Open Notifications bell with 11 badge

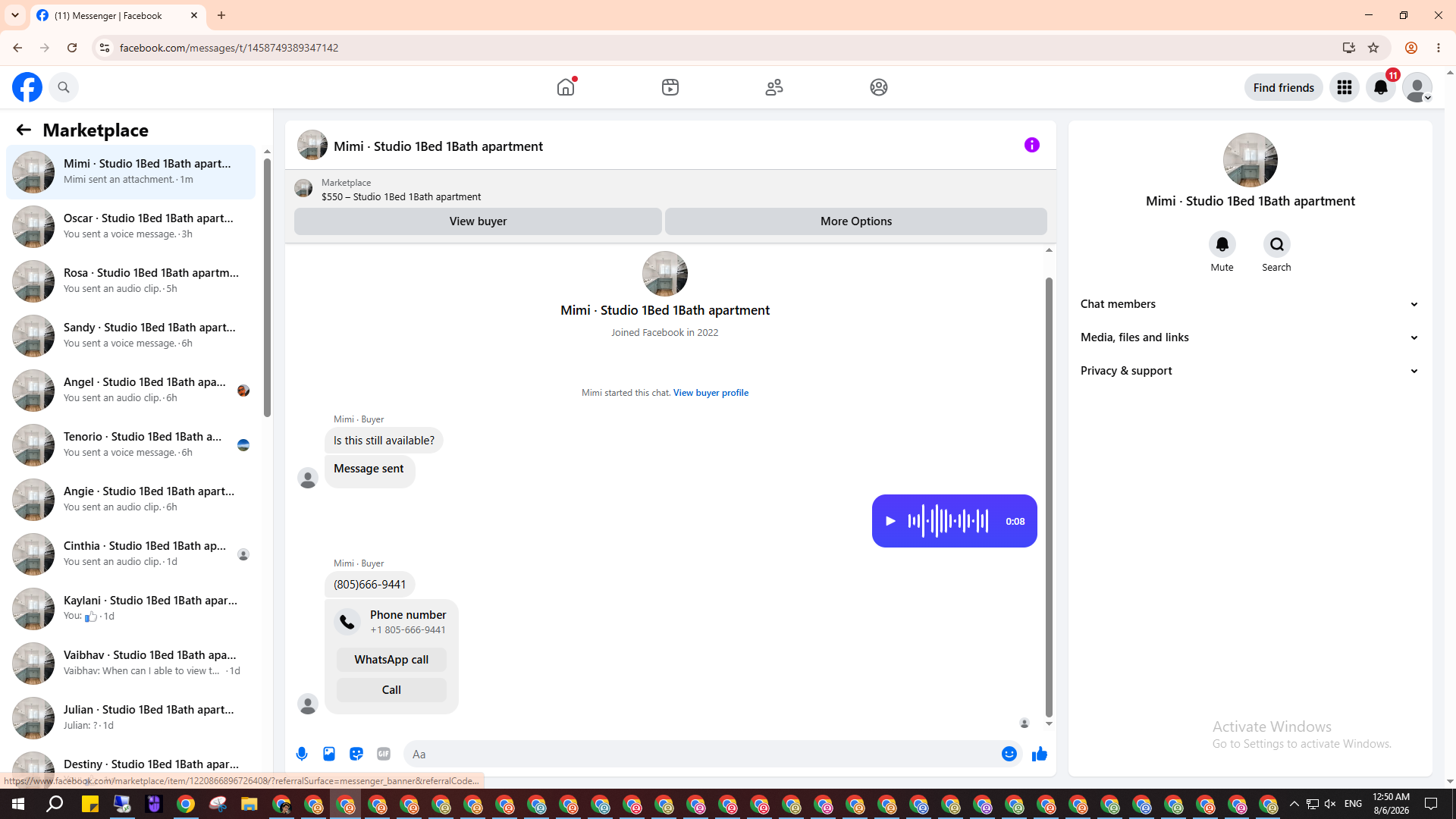coord(1381,87)
